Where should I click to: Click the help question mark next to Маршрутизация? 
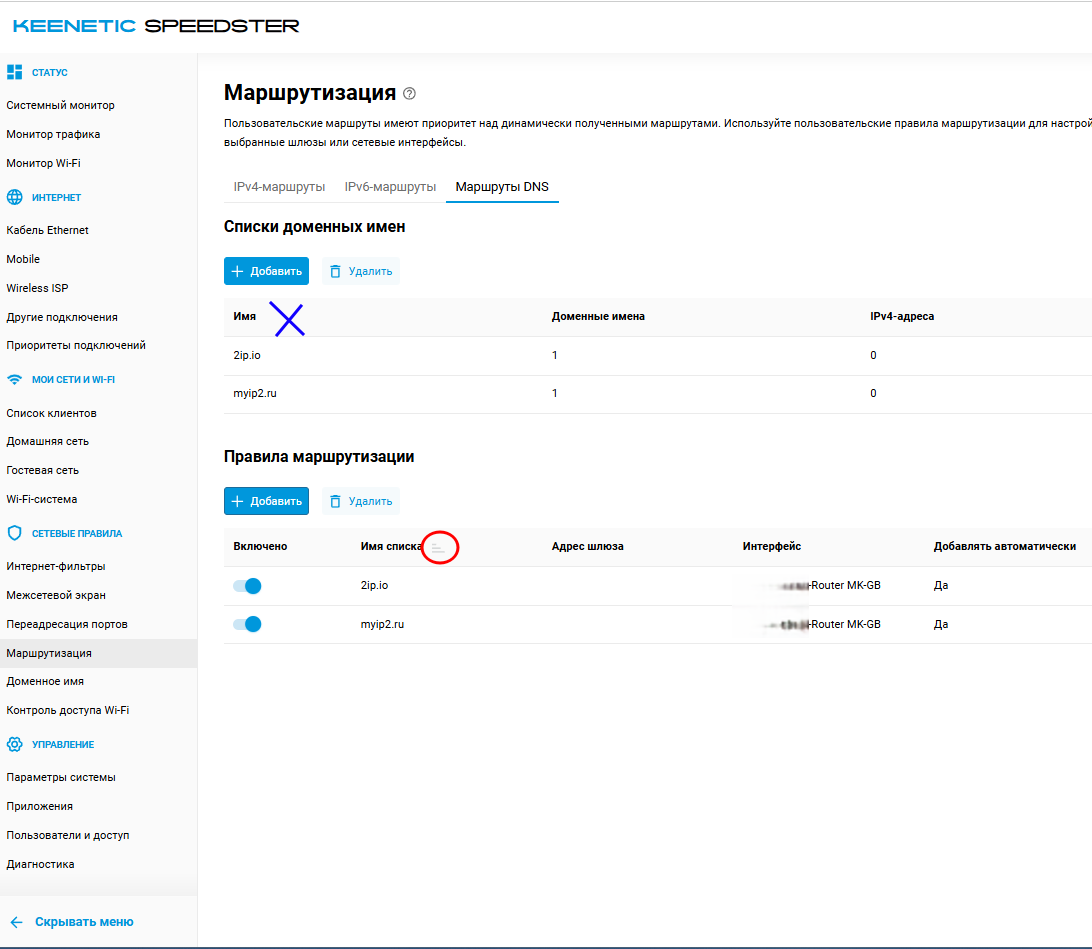coord(409,94)
